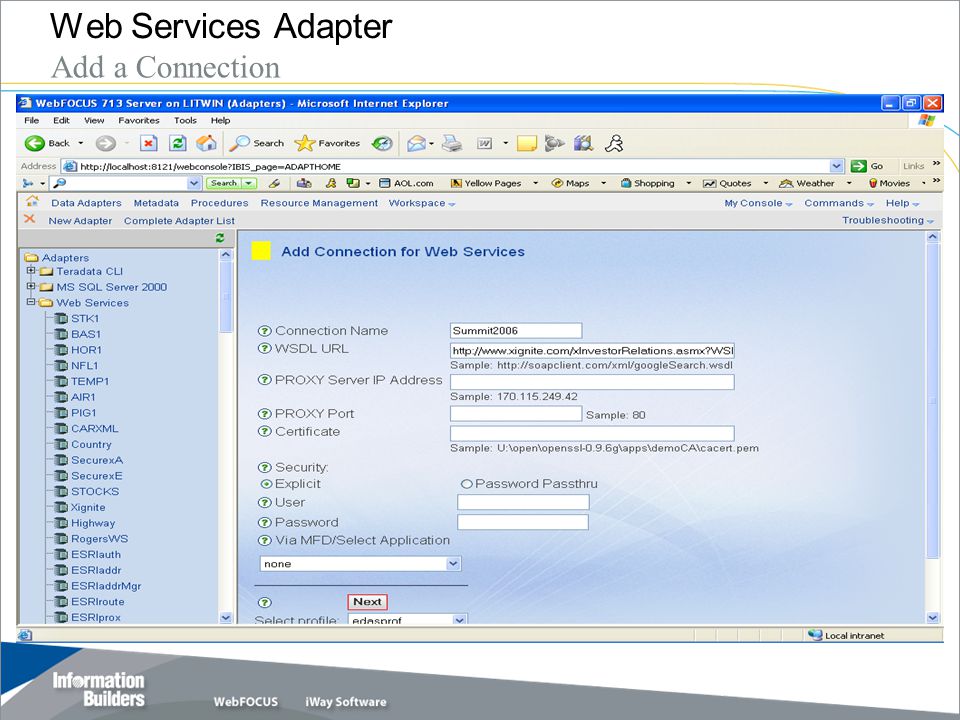The image size is (960, 720).
Task: Click the help icon beside Password
Action: click(264, 522)
